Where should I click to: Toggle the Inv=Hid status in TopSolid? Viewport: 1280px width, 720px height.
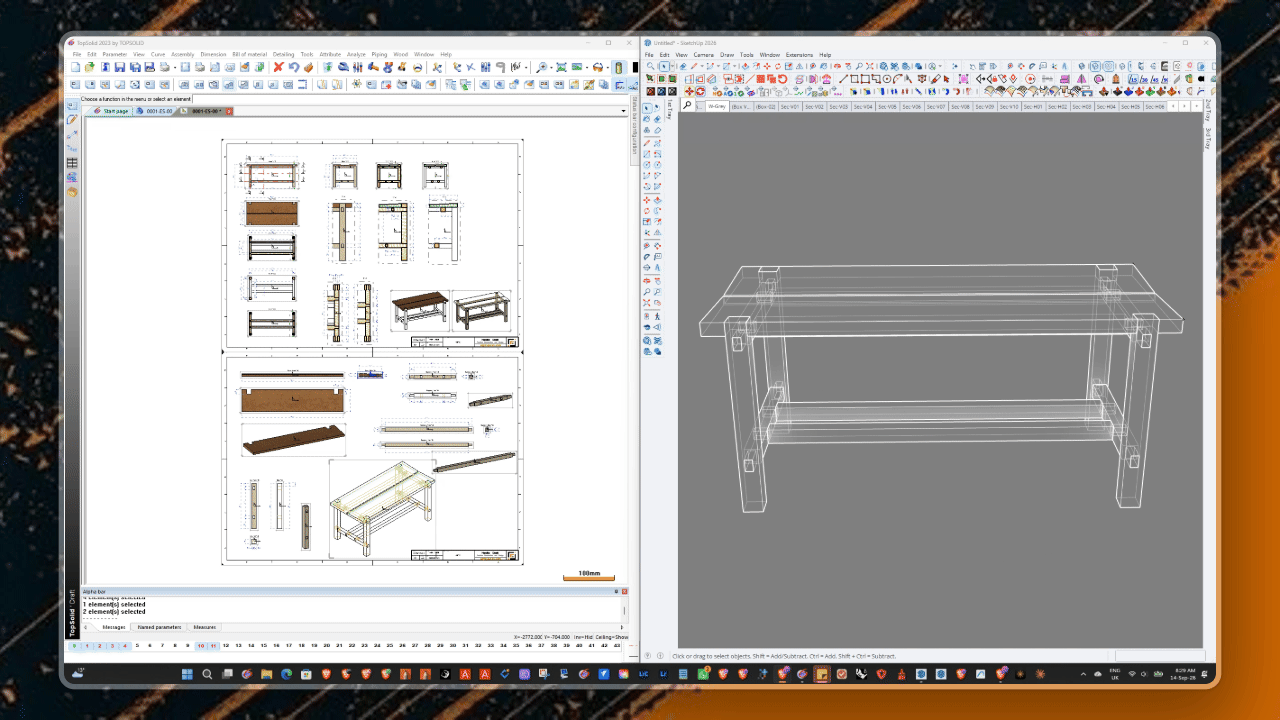[x=583, y=637]
